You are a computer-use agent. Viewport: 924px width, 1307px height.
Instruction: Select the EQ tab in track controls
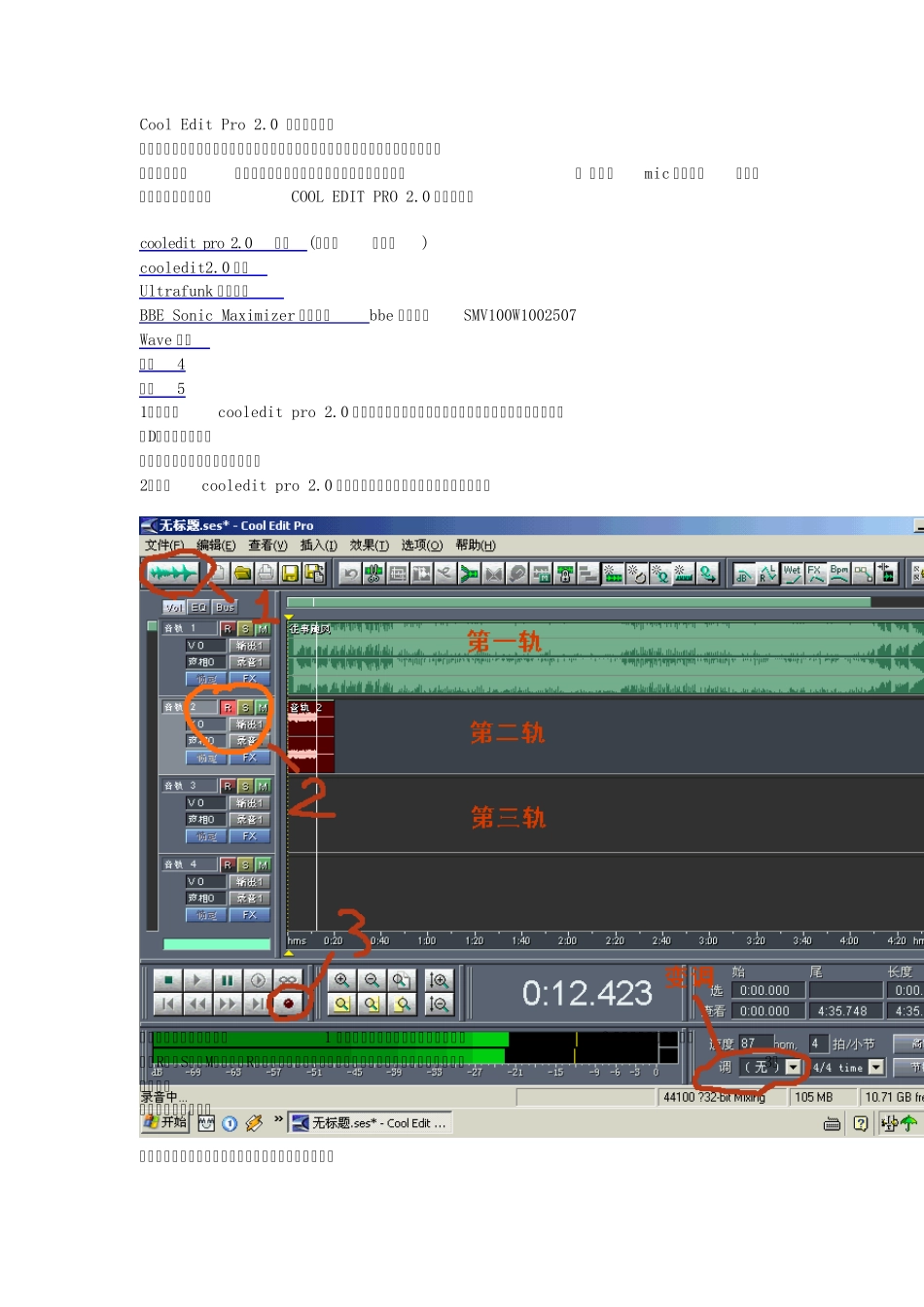click(199, 607)
